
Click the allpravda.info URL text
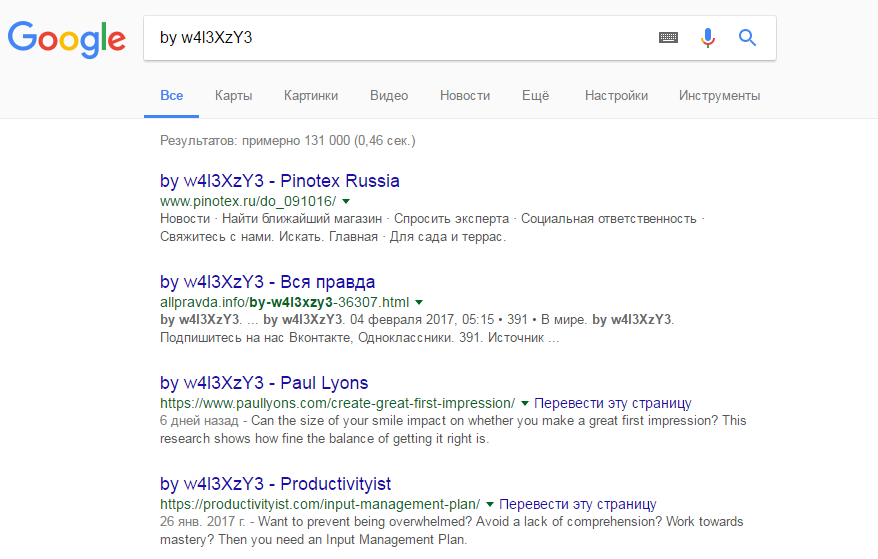pyautogui.click(x=284, y=302)
